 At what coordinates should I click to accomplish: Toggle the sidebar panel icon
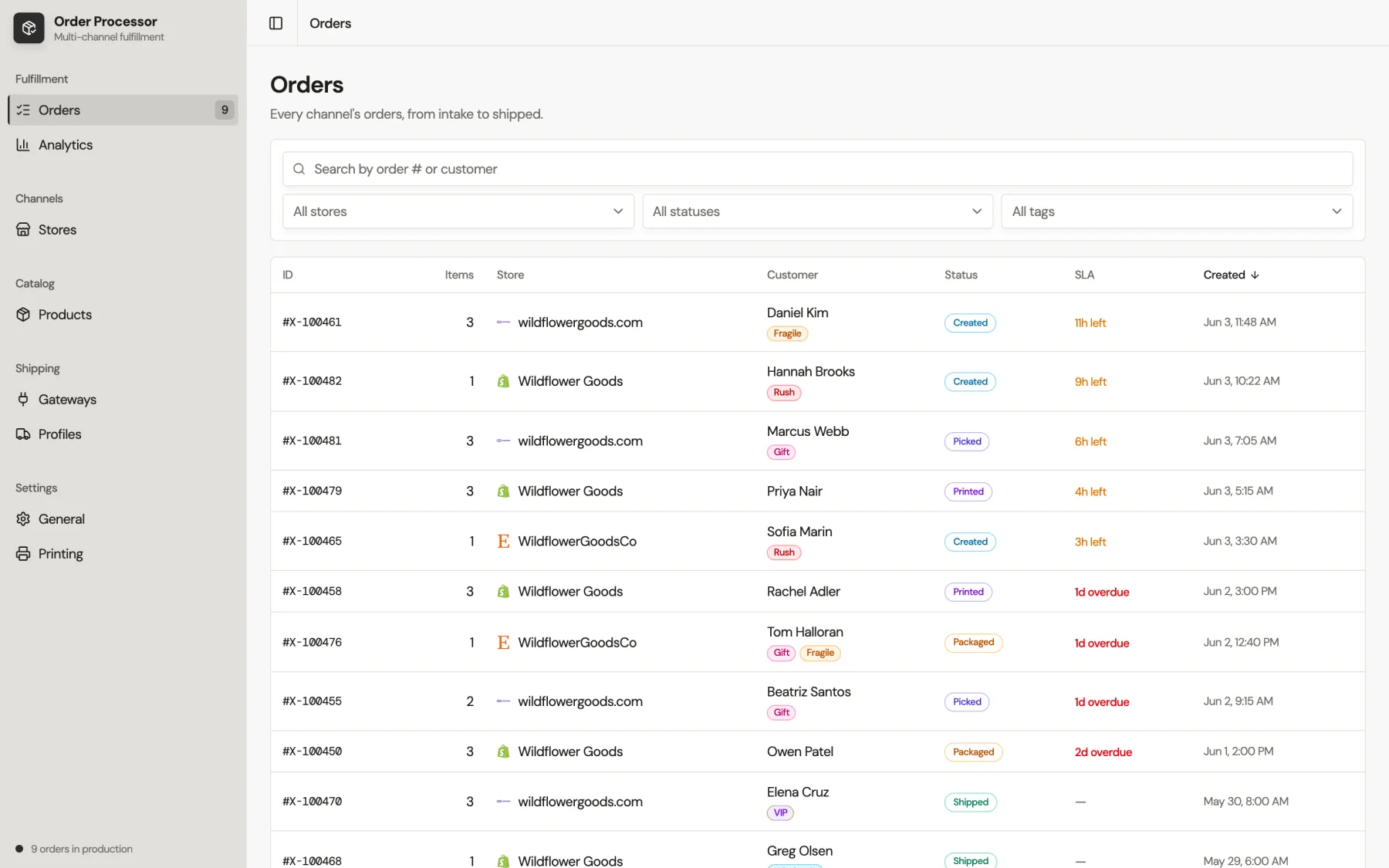[x=275, y=23]
